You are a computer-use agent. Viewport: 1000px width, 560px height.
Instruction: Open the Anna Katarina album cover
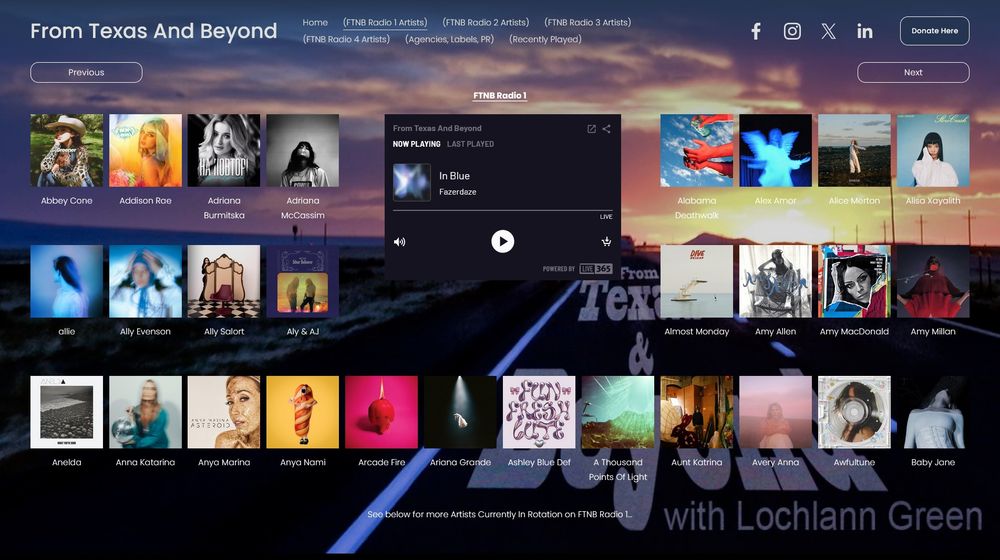tap(145, 412)
